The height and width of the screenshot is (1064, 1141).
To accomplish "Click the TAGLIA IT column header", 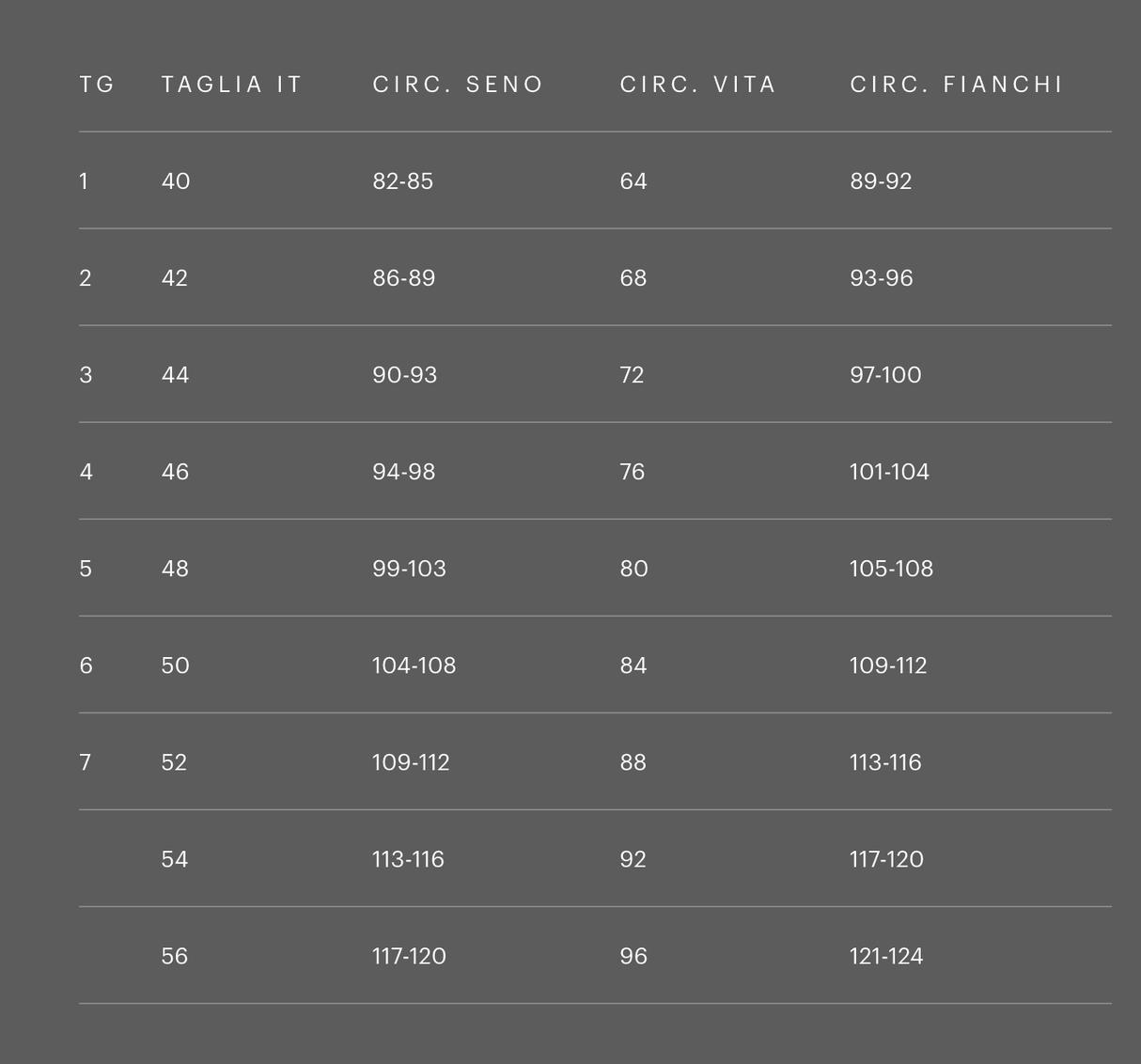I will coord(231,85).
